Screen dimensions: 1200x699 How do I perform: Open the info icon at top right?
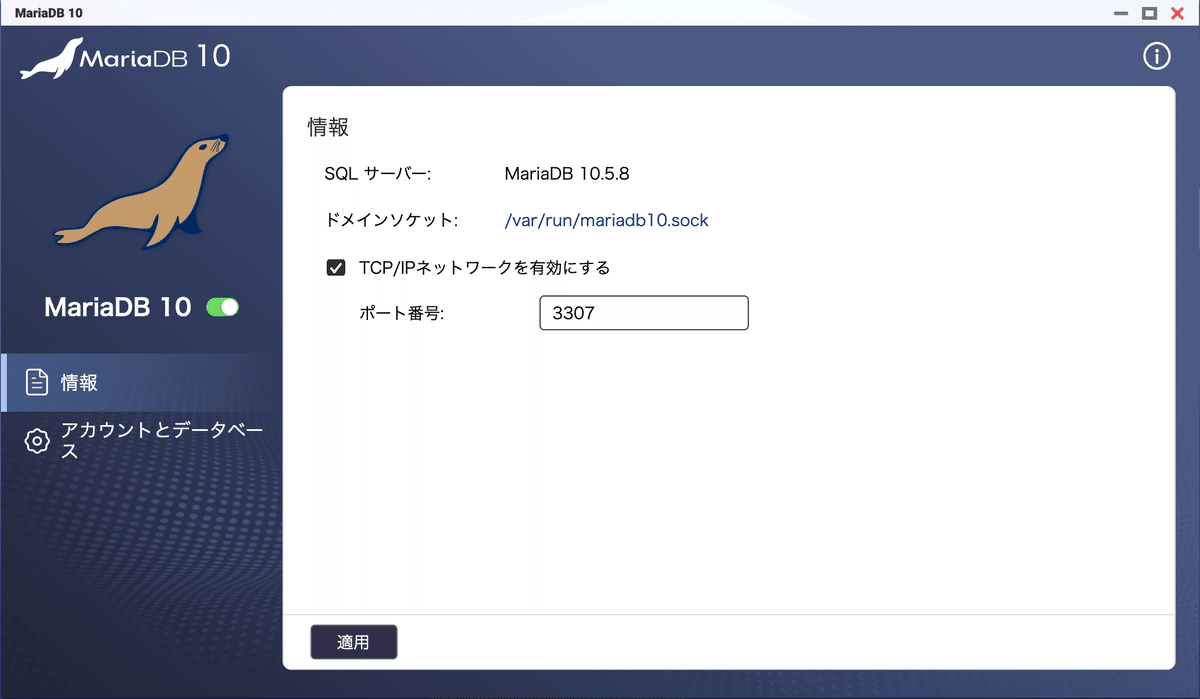coord(1156,57)
